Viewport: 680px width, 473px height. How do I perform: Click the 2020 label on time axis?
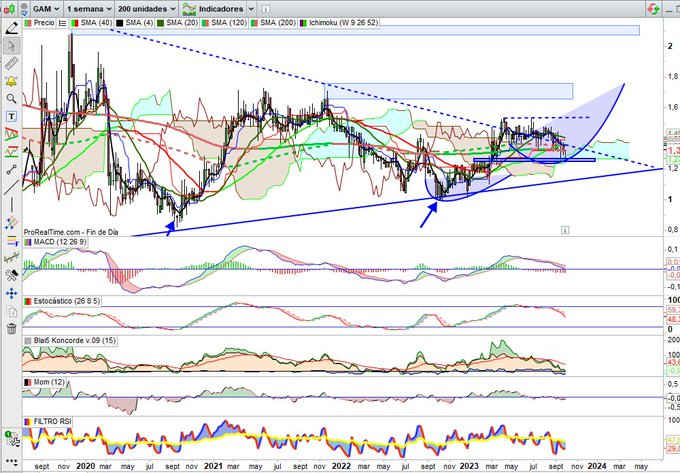pyautogui.click(x=85, y=466)
